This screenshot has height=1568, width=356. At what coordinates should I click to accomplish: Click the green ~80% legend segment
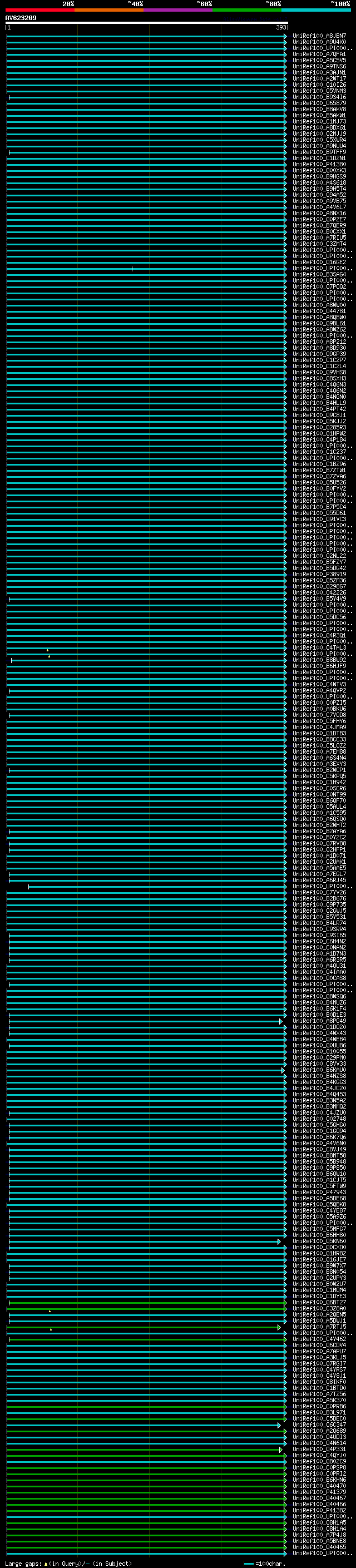[247, 10]
